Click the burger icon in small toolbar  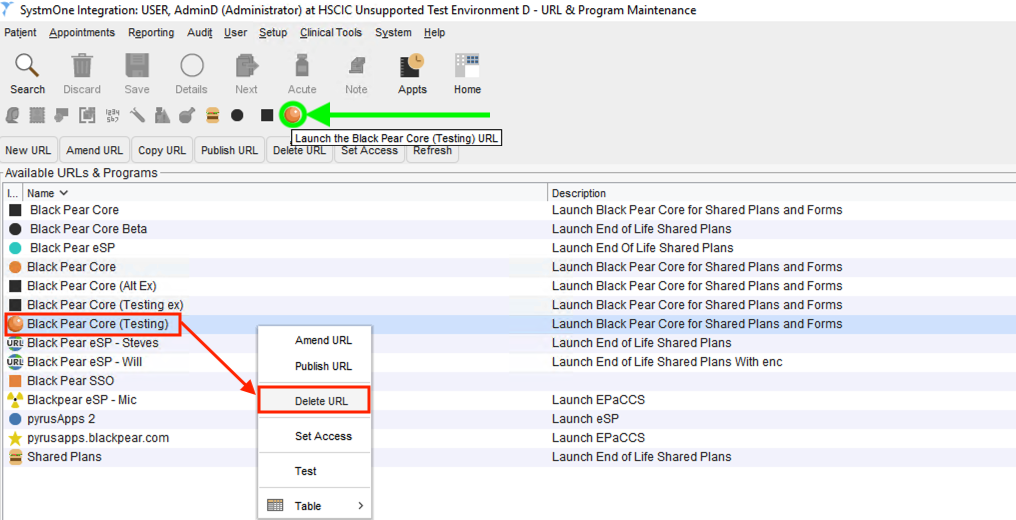coord(212,115)
